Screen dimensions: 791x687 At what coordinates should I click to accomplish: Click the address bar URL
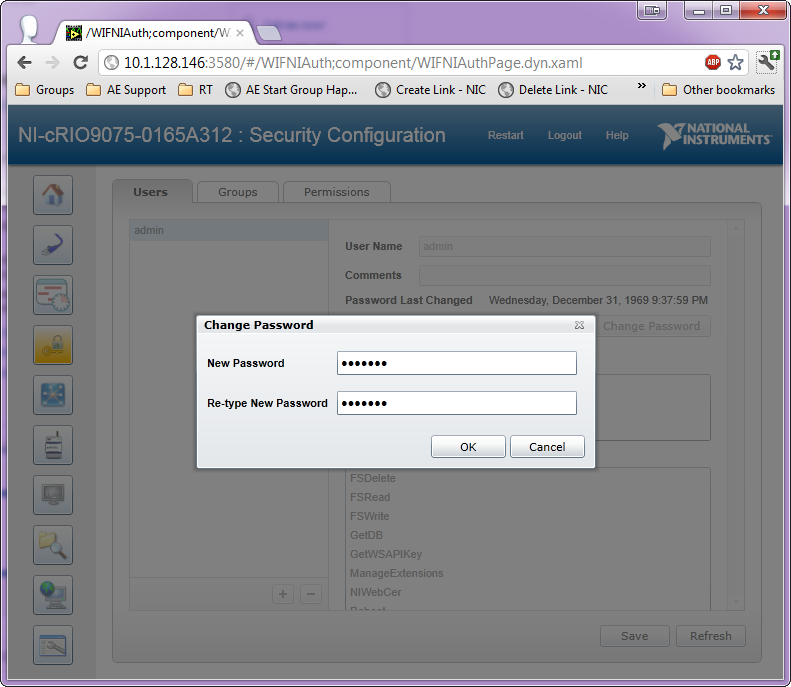coord(353,63)
